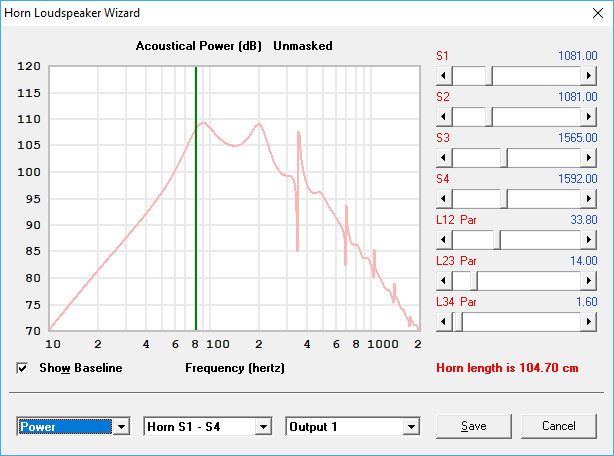Click the S1 slider left arrow

(x=444, y=76)
